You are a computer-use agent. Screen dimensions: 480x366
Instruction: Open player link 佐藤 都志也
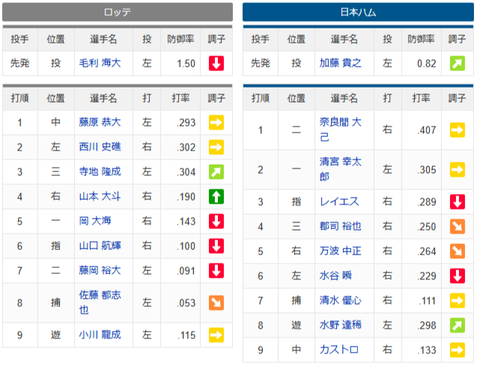point(100,302)
